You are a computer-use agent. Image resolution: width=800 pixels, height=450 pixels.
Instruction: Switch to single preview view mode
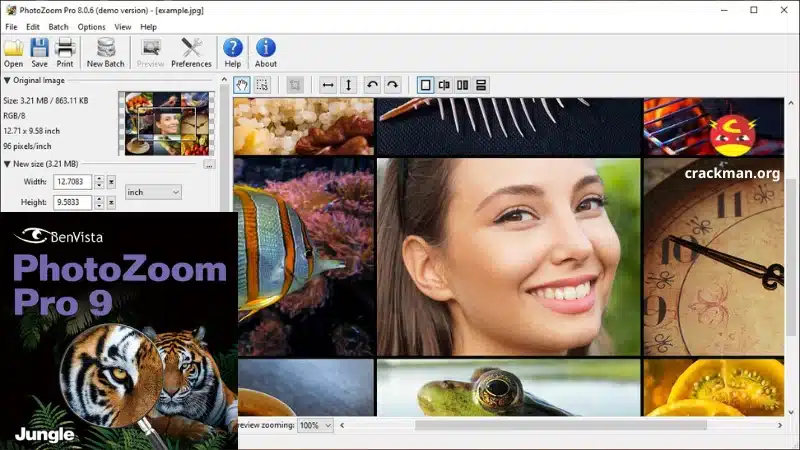[x=426, y=85]
